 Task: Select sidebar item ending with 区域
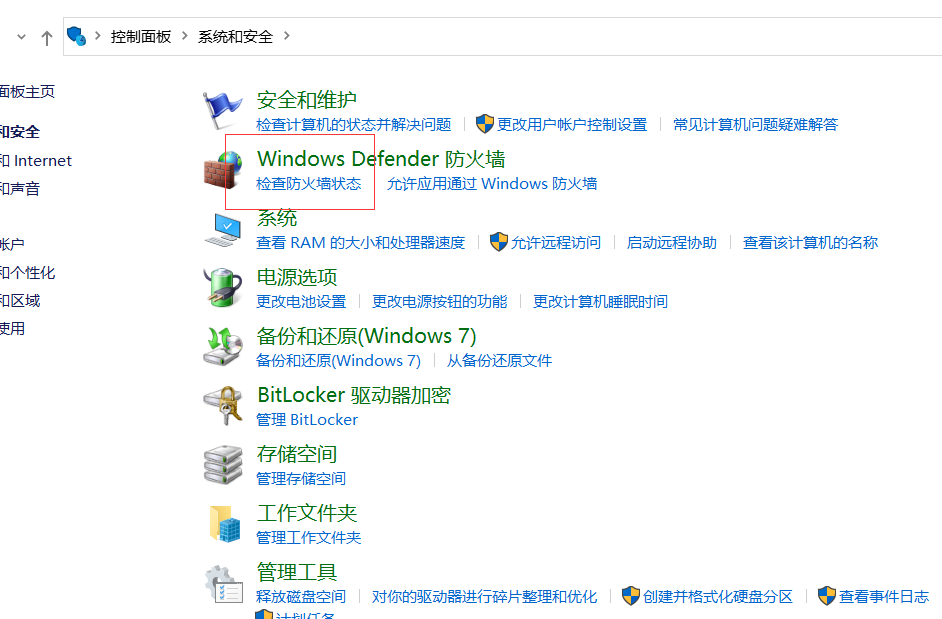[20, 300]
